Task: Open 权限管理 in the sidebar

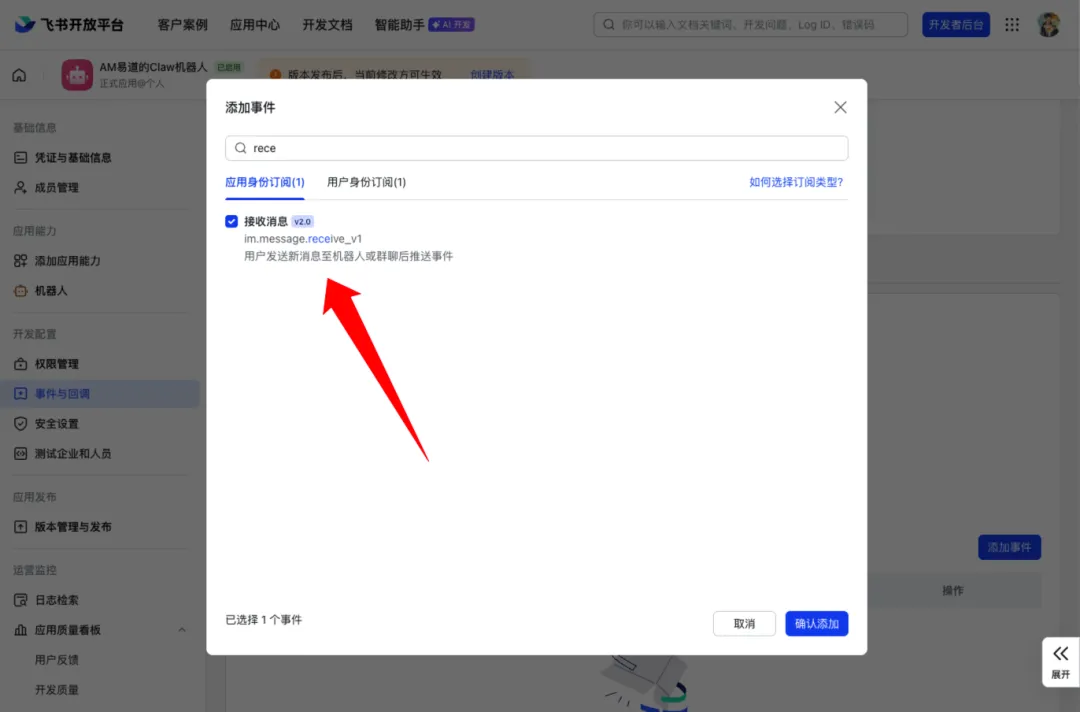Action: [56, 364]
